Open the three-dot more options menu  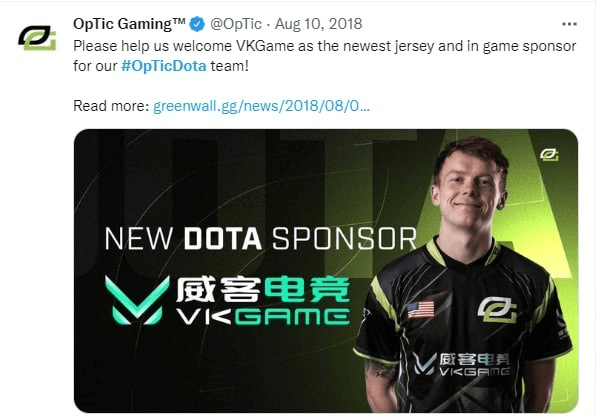click(569, 24)
